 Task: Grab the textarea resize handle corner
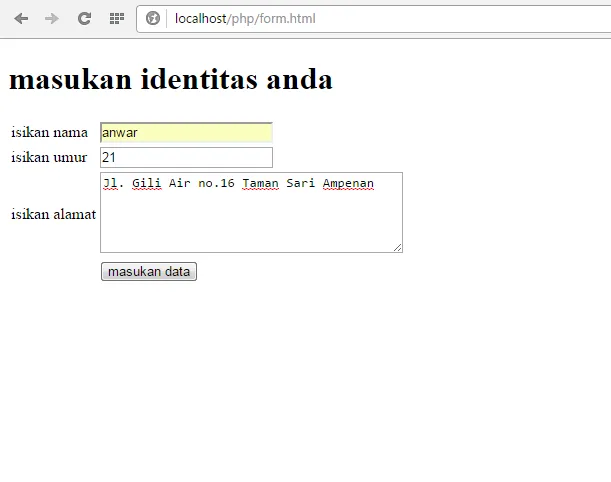point(397,247)
